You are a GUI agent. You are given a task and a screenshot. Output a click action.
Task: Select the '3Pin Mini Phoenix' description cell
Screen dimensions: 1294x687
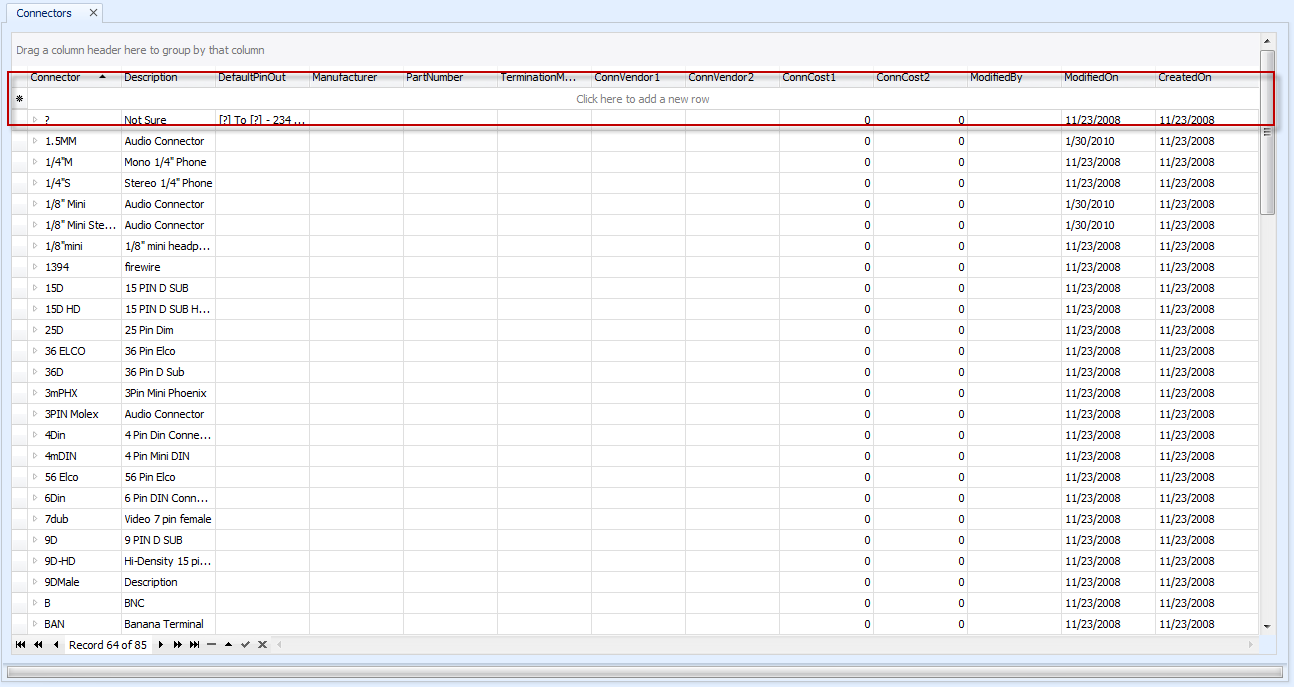click(168, 393)
